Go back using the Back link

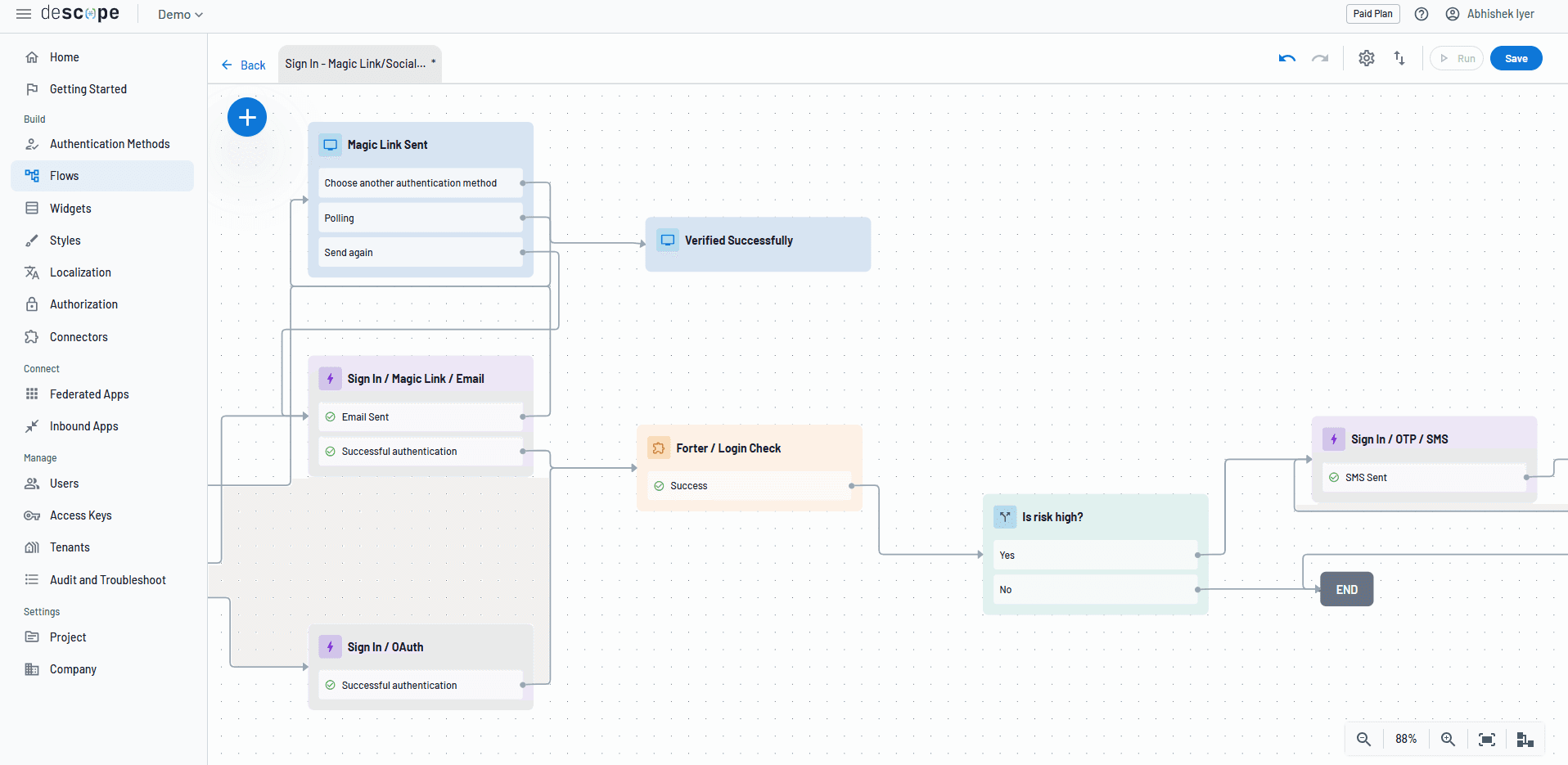(244, 65)
